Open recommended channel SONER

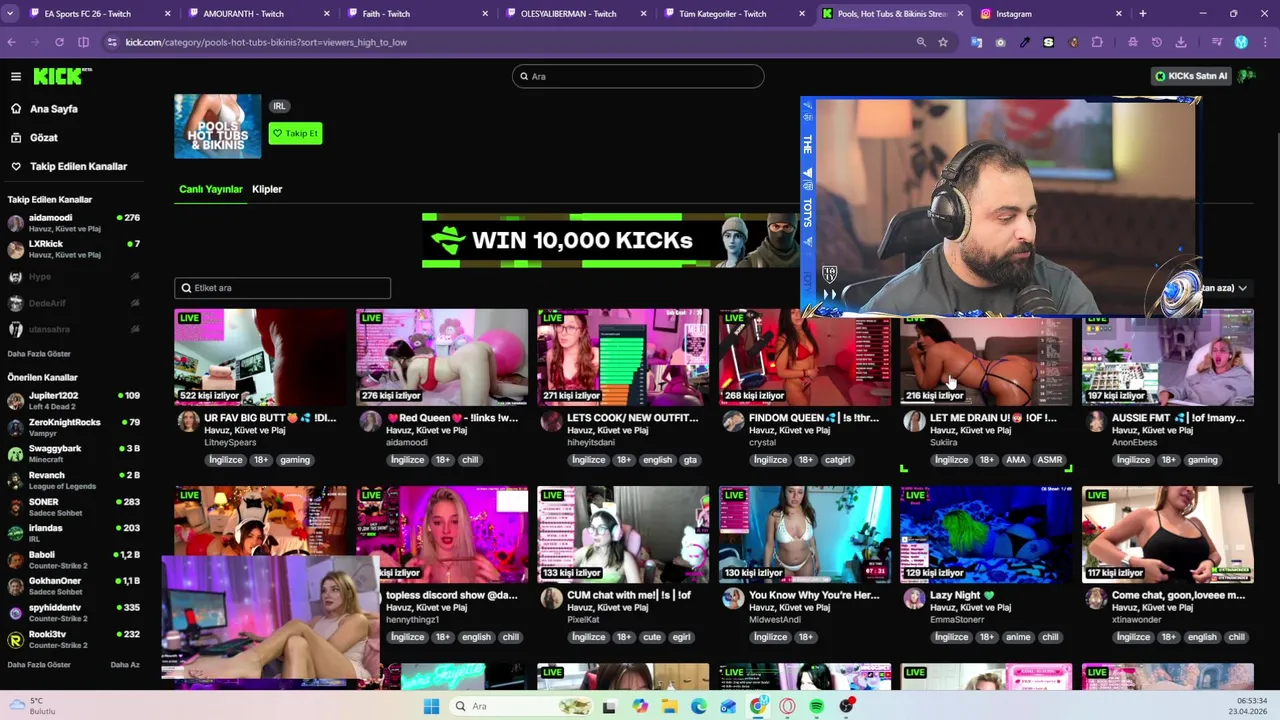pyautogui.click(x=72, y=506)
